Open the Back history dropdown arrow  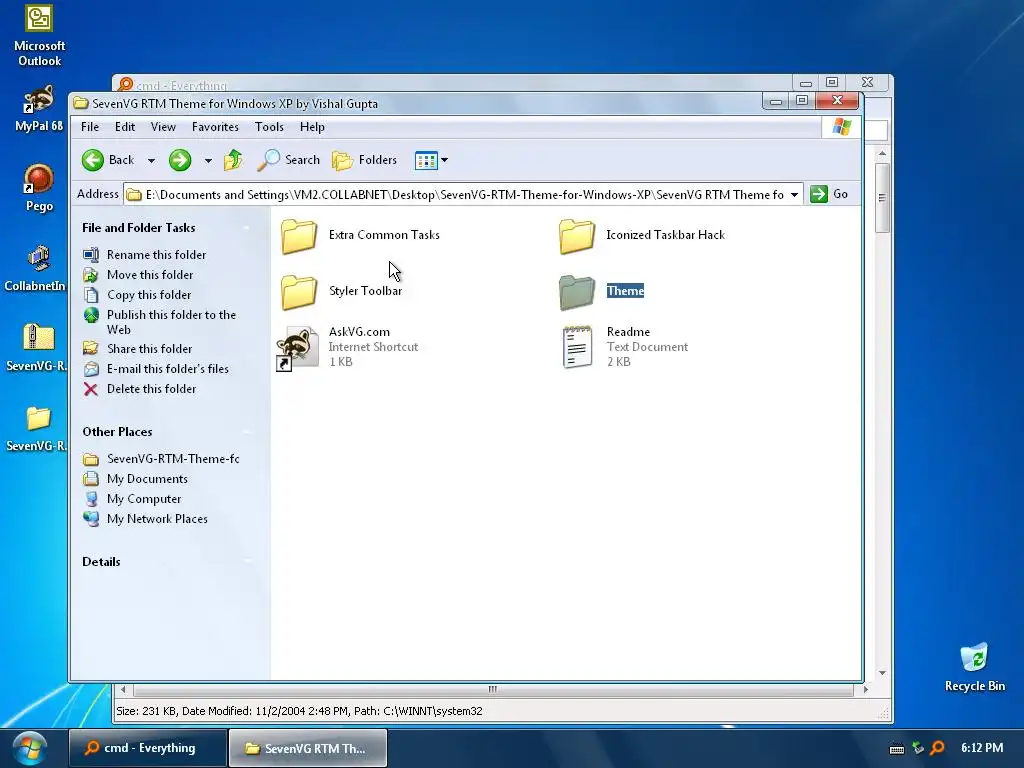coord(151,161)
